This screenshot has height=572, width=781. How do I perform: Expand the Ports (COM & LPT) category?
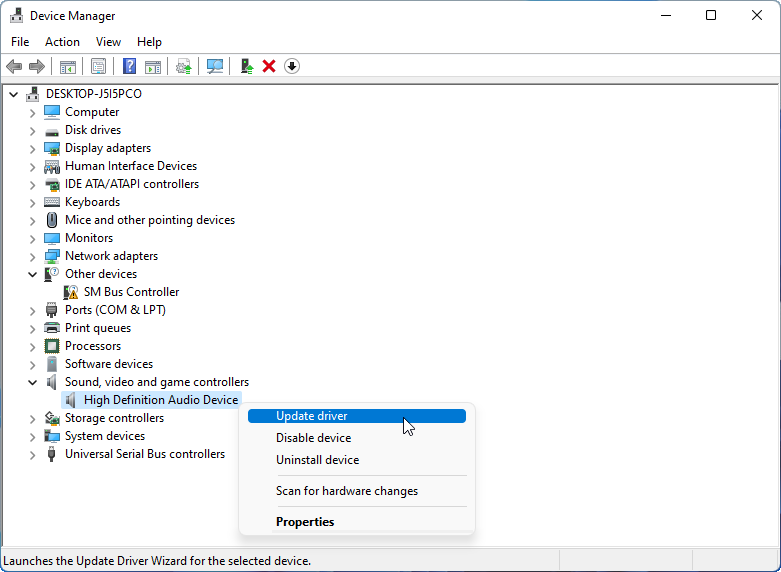coord(32,311)
